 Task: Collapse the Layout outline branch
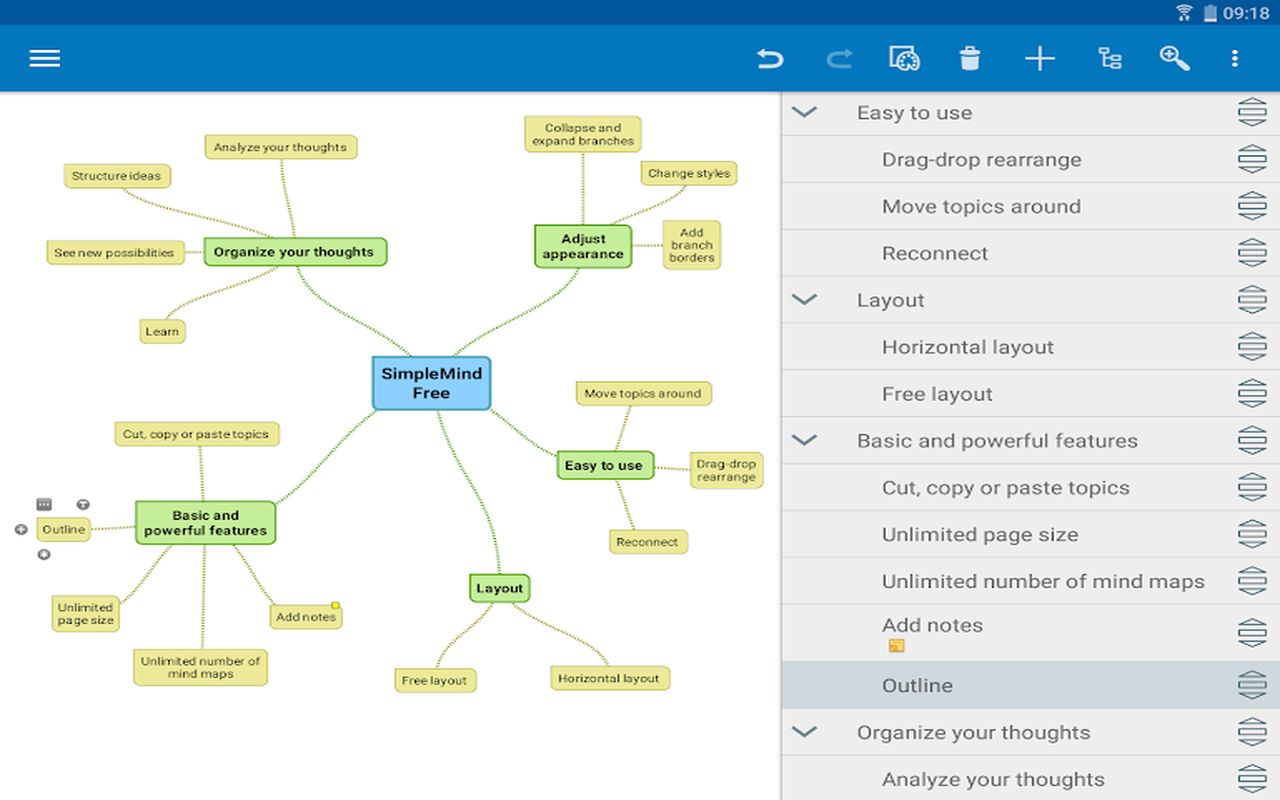click(804, 300)
